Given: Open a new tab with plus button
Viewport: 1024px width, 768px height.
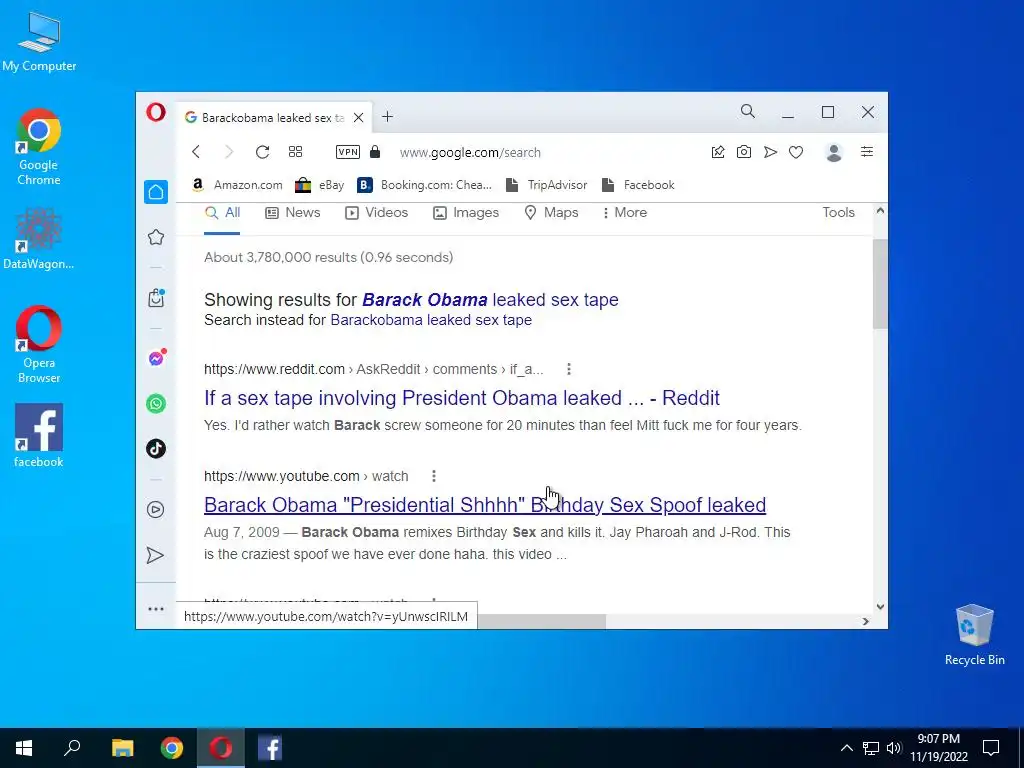Looking at the screenshot, I should (x=387, y=117).
